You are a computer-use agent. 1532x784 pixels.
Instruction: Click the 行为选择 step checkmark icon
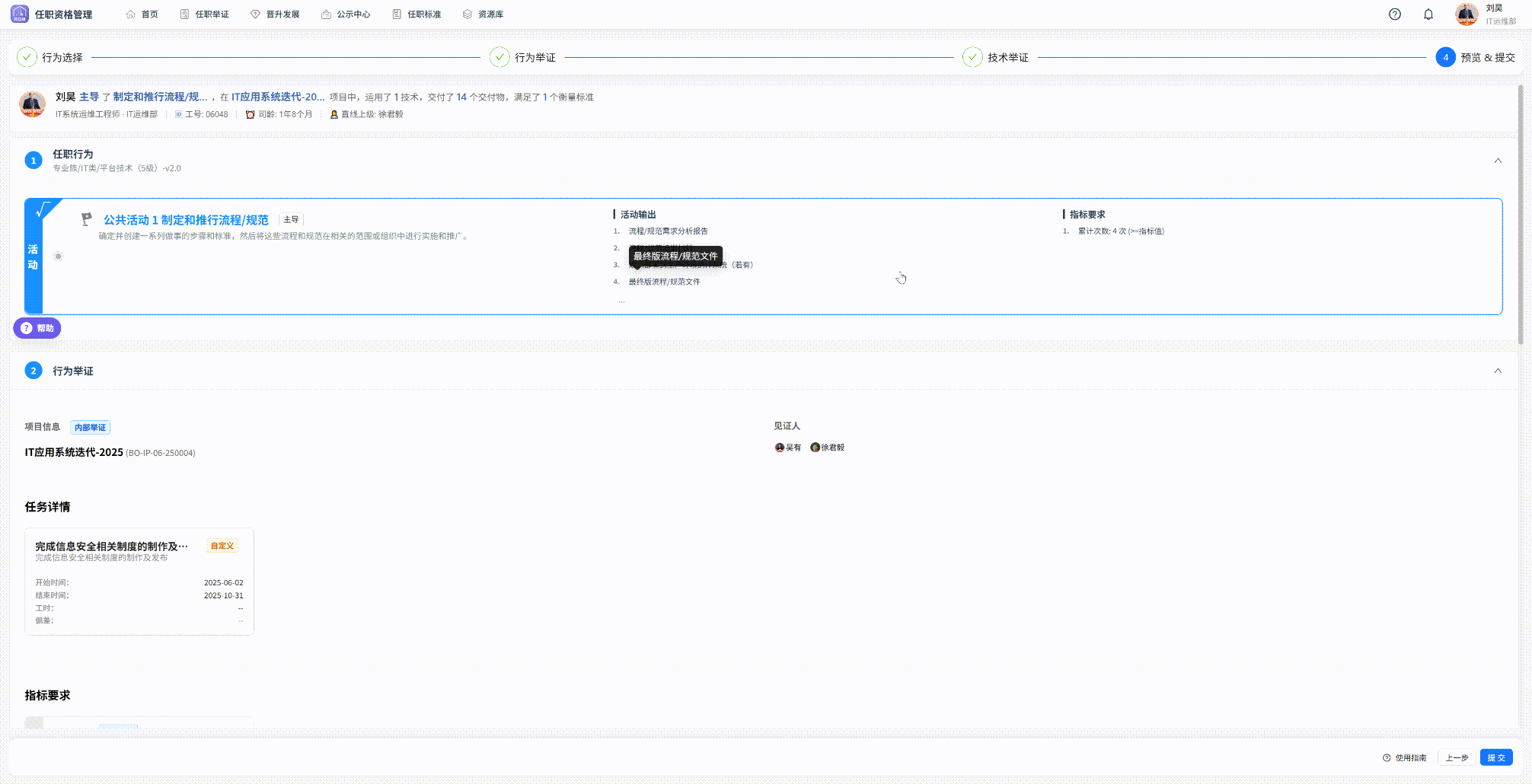coord(27,57)
